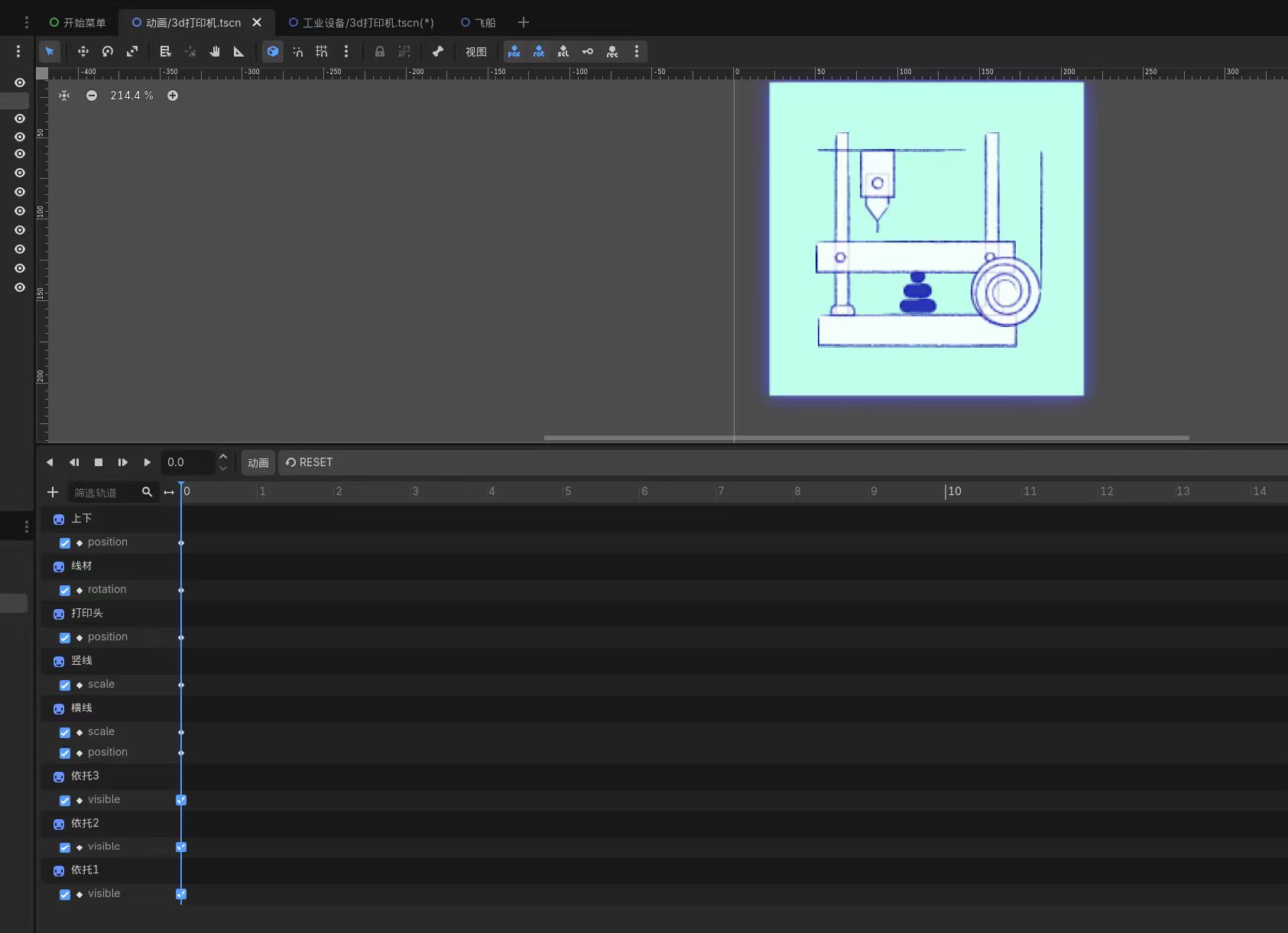This screenshot has height=933, width=1288.
Task: Activate the Rotate tool
Action: click(x=107, y=51)
